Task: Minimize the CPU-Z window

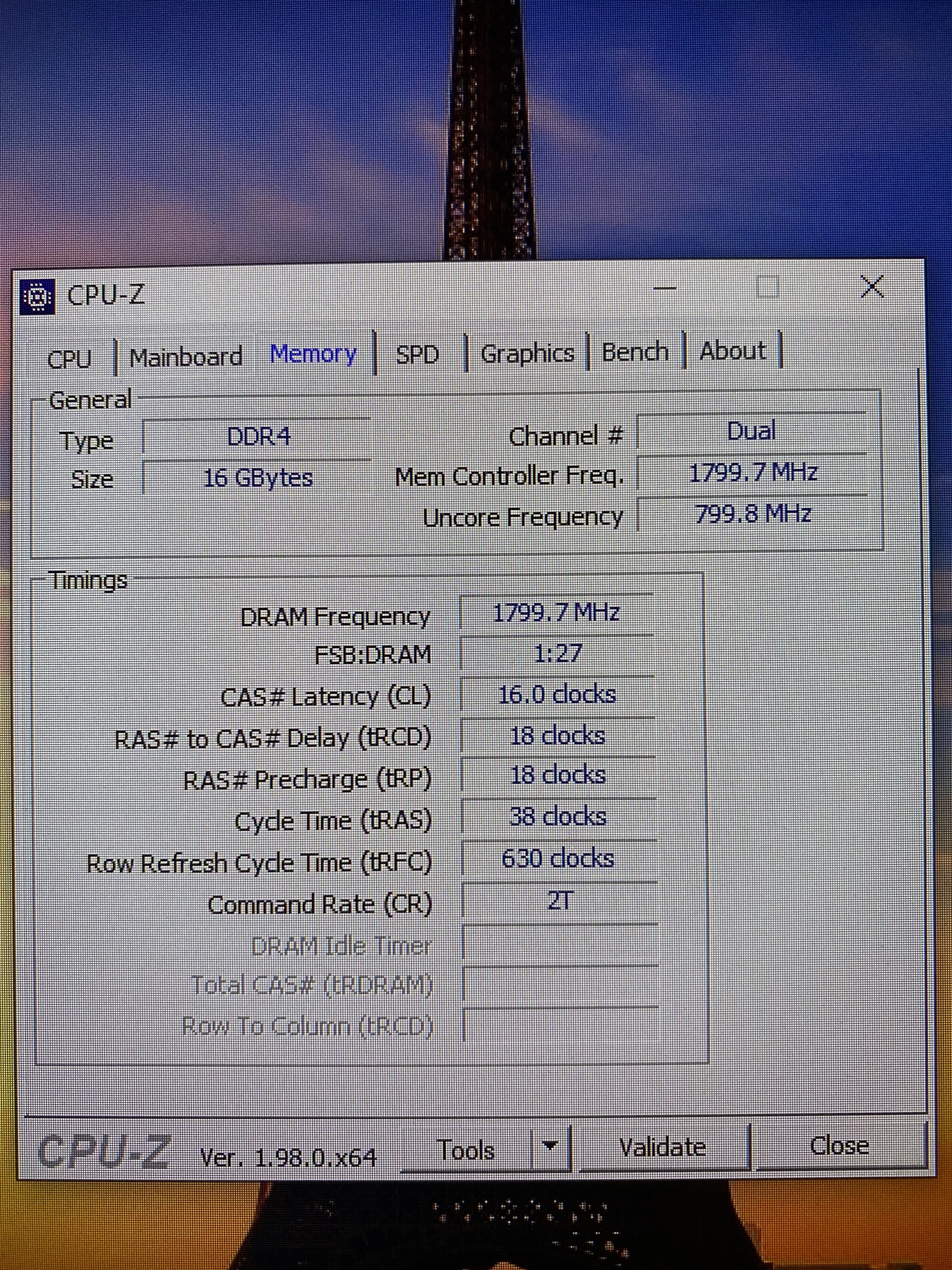Action: point(664,289)
